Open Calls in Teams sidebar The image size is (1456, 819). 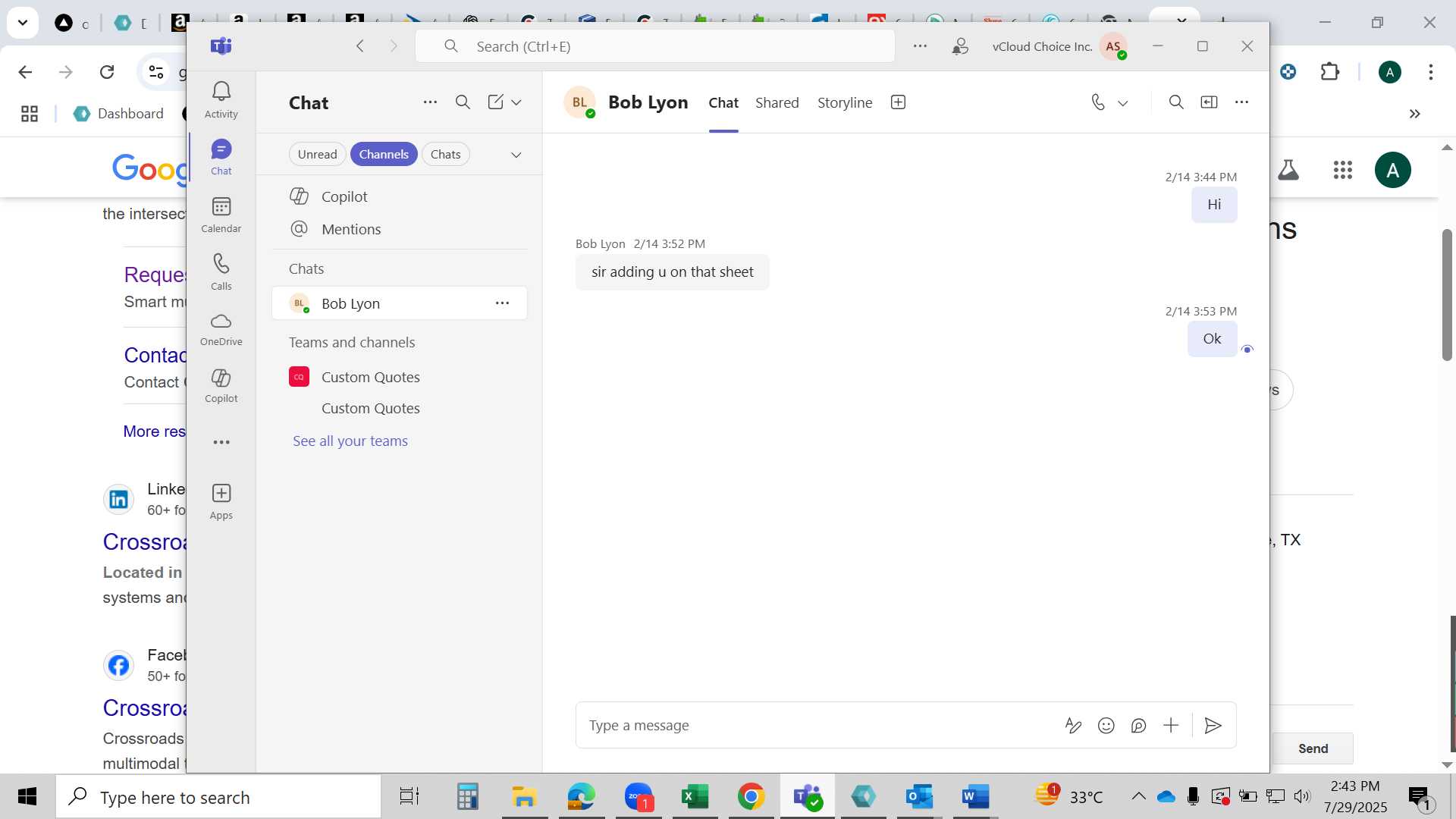click(x=221, y=272)
